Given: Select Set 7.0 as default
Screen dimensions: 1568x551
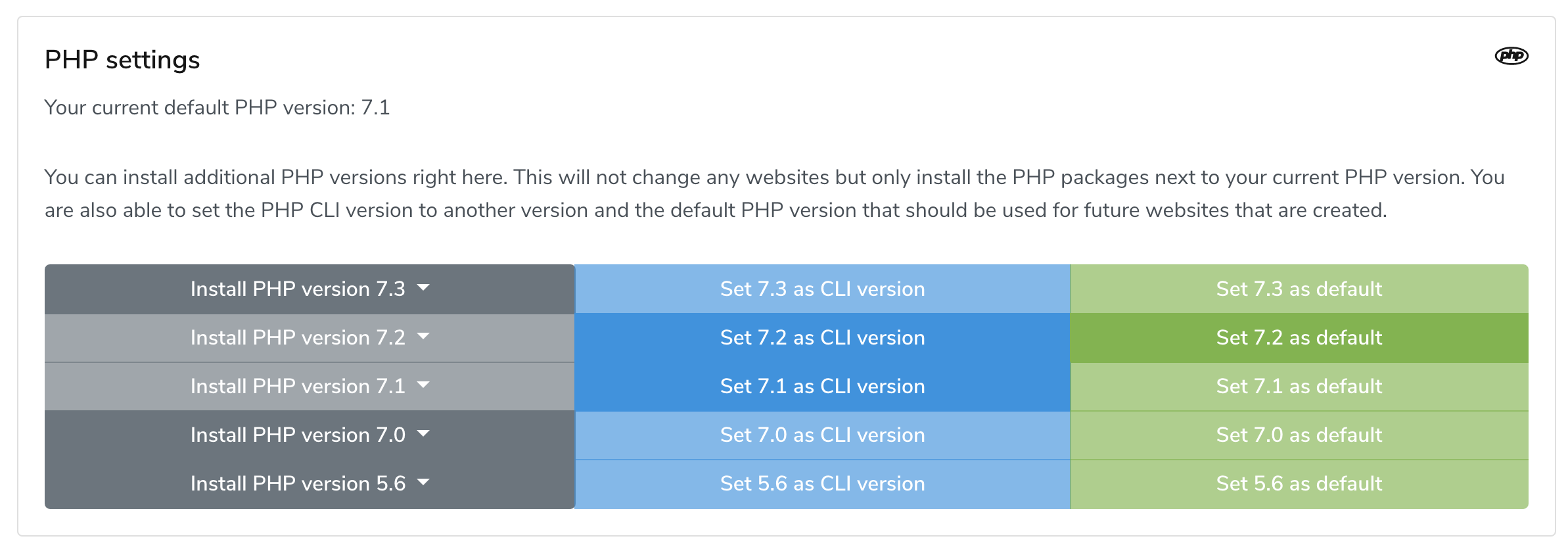Looking at the screenshot, I should [x=1299, y=435].
